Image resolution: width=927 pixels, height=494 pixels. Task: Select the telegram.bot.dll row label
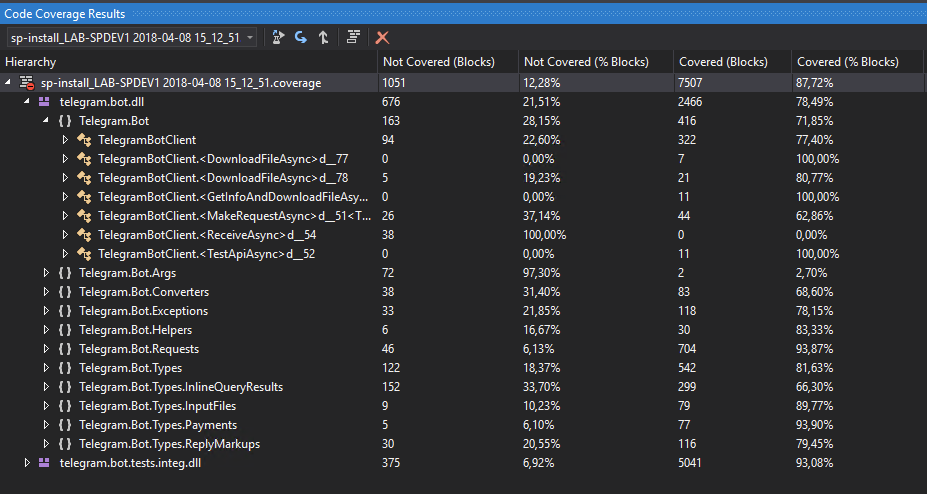(102, 102)
